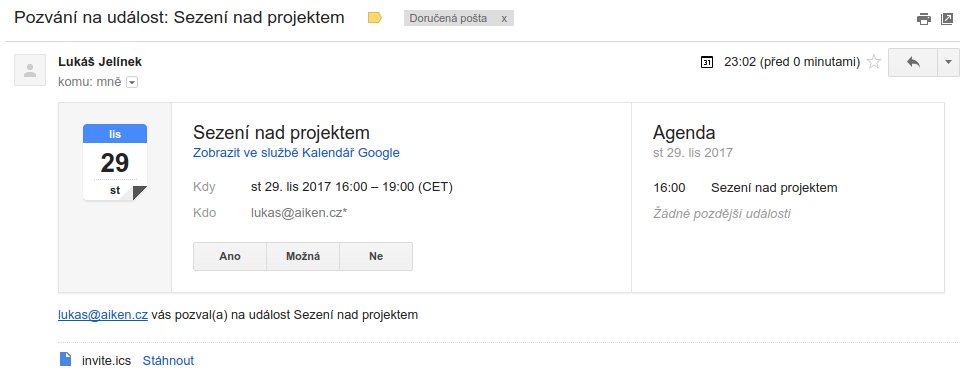The image size is (967, 378).
Task: Respond 'Možná' to the invitation
Action: [303, 257]
